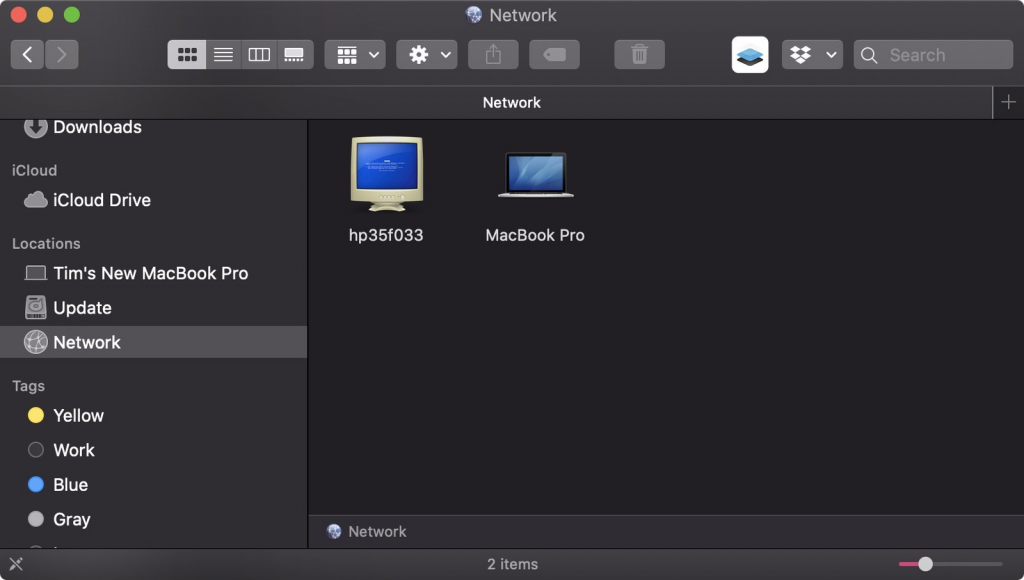The height and width of the screenshot is (580, 1024).
Task: Select the hp35f033 computer icon
Action: tap(387, 174)
